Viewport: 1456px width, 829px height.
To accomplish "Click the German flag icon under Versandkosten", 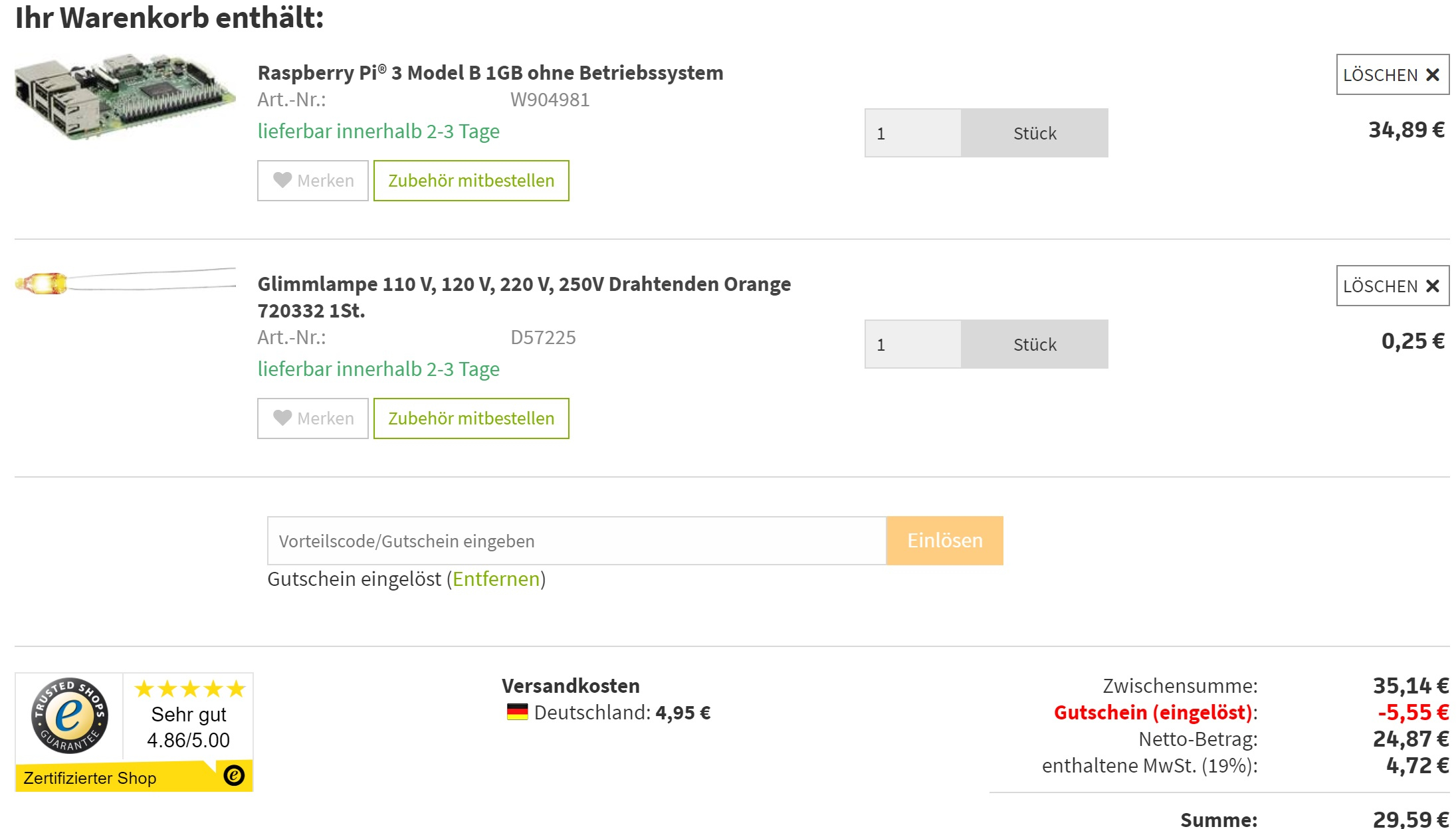I will pos(517,712).
